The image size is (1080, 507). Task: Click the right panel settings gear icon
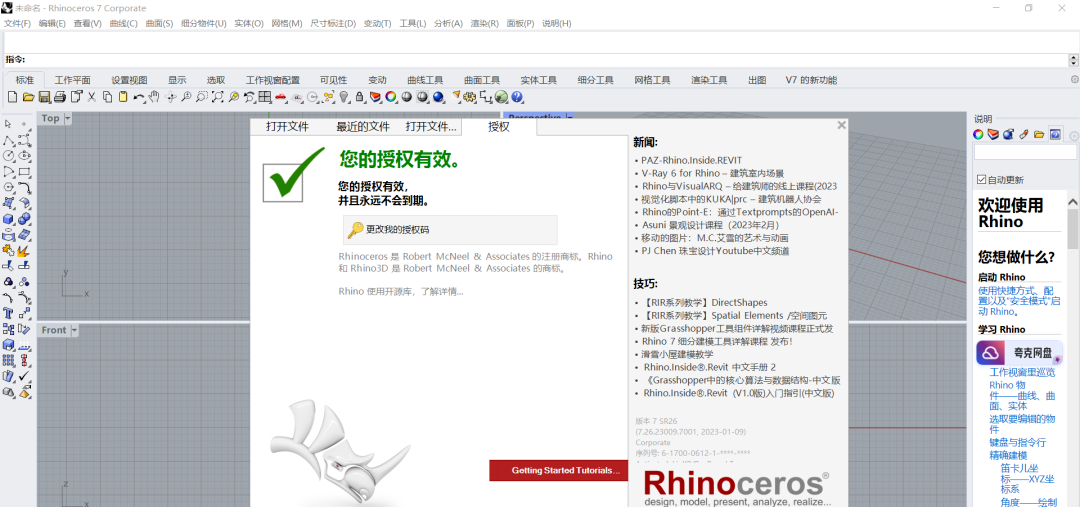click(x=1074, y=135)
